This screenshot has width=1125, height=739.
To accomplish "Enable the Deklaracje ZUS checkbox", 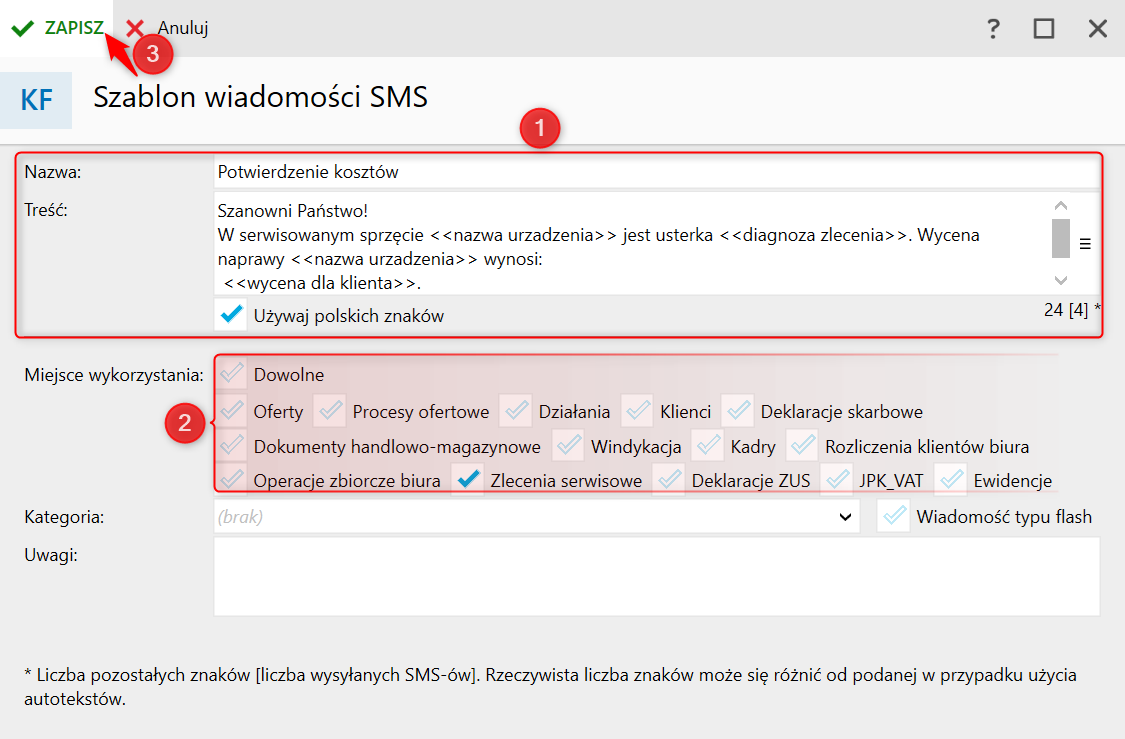I will [669, 479].
